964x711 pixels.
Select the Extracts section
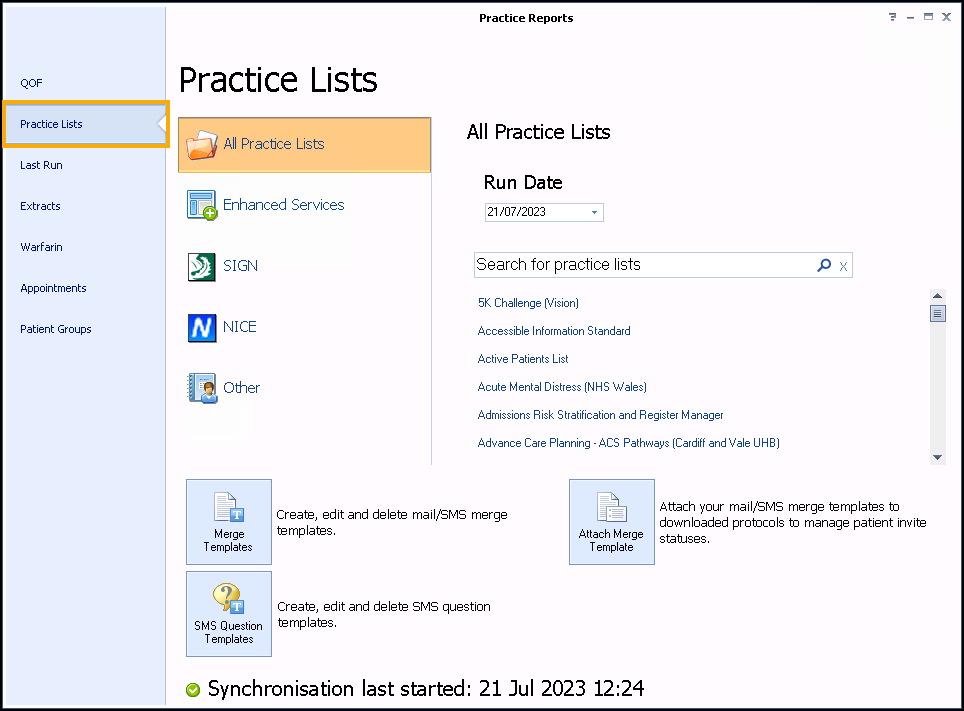click(40, 206)
